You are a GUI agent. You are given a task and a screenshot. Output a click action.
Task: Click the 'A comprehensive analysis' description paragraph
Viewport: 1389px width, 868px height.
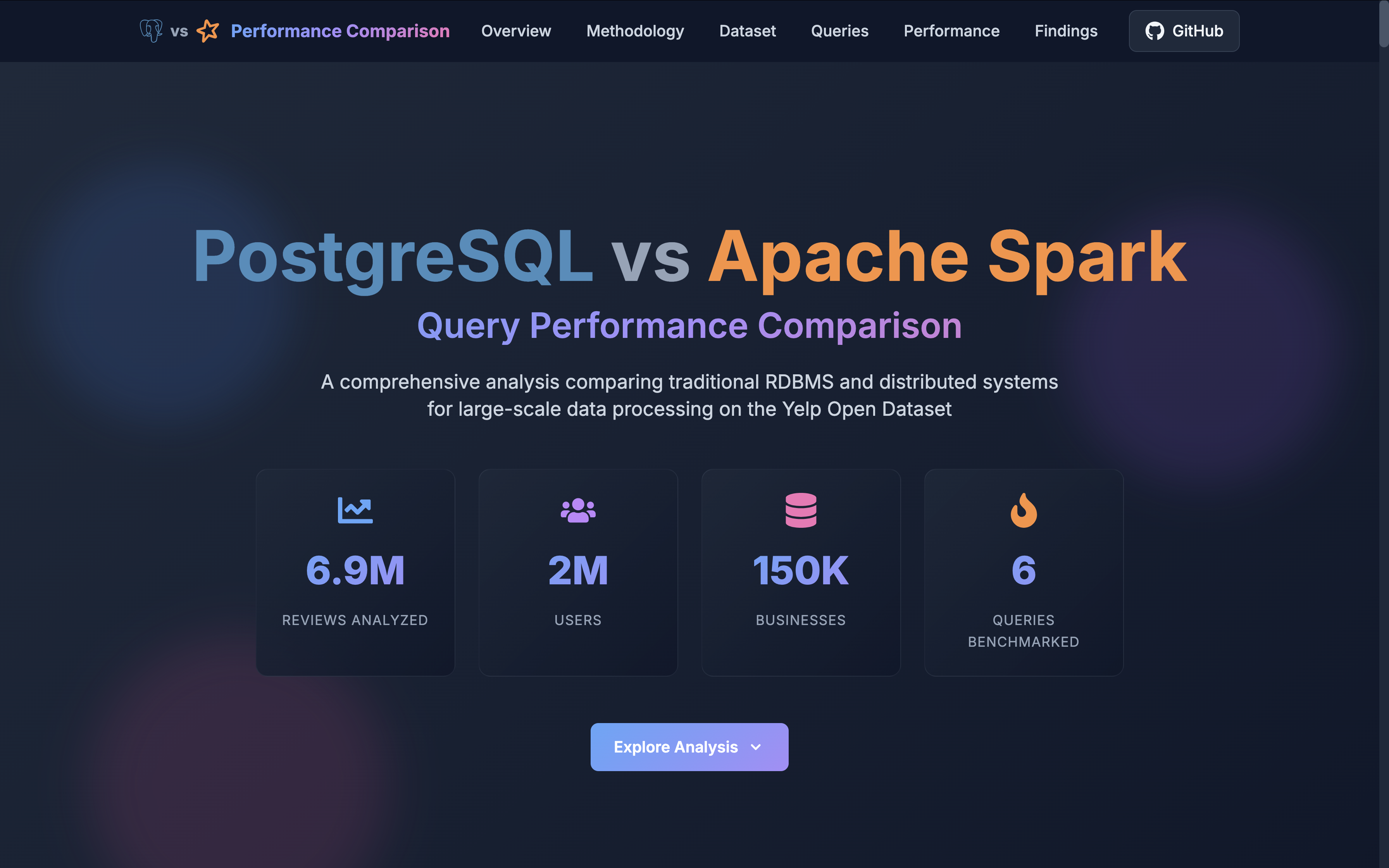689,395
